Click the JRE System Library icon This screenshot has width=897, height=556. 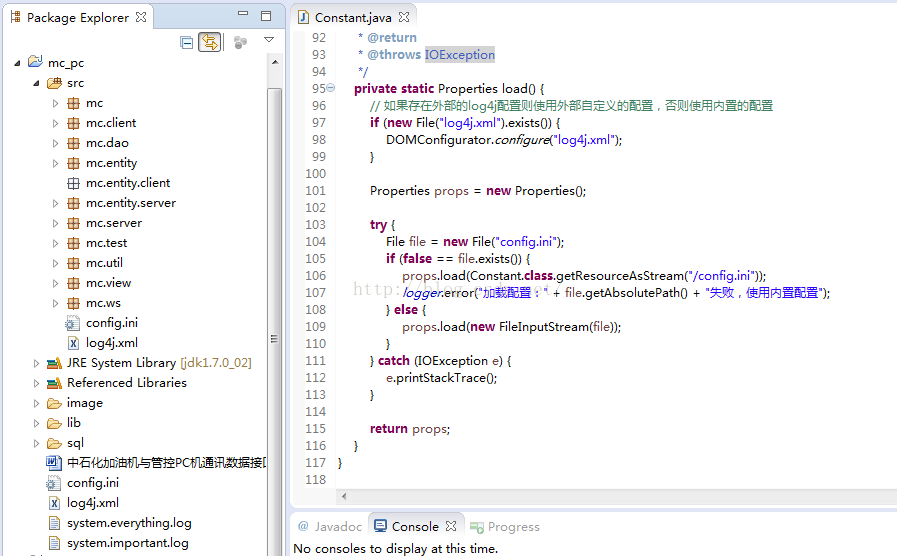(x=54, y=363)
